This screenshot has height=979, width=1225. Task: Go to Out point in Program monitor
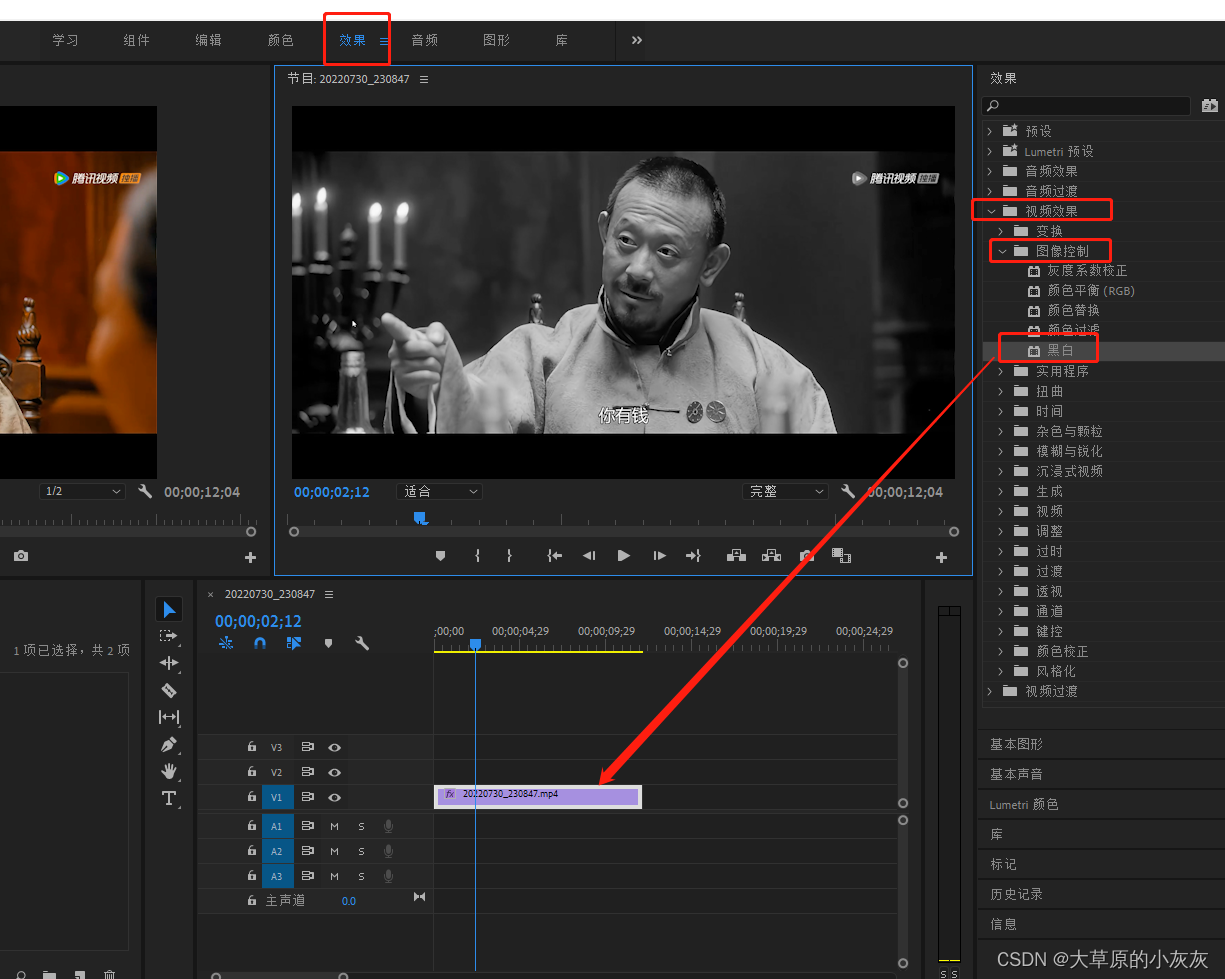click(x=693, y=556)
